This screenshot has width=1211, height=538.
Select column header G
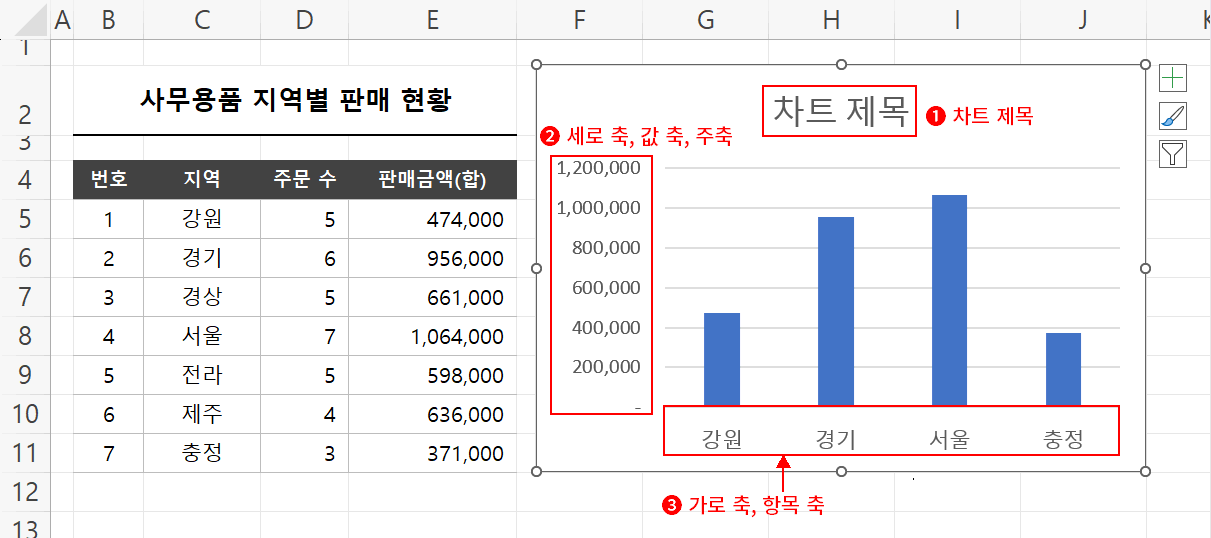point(706,19)
